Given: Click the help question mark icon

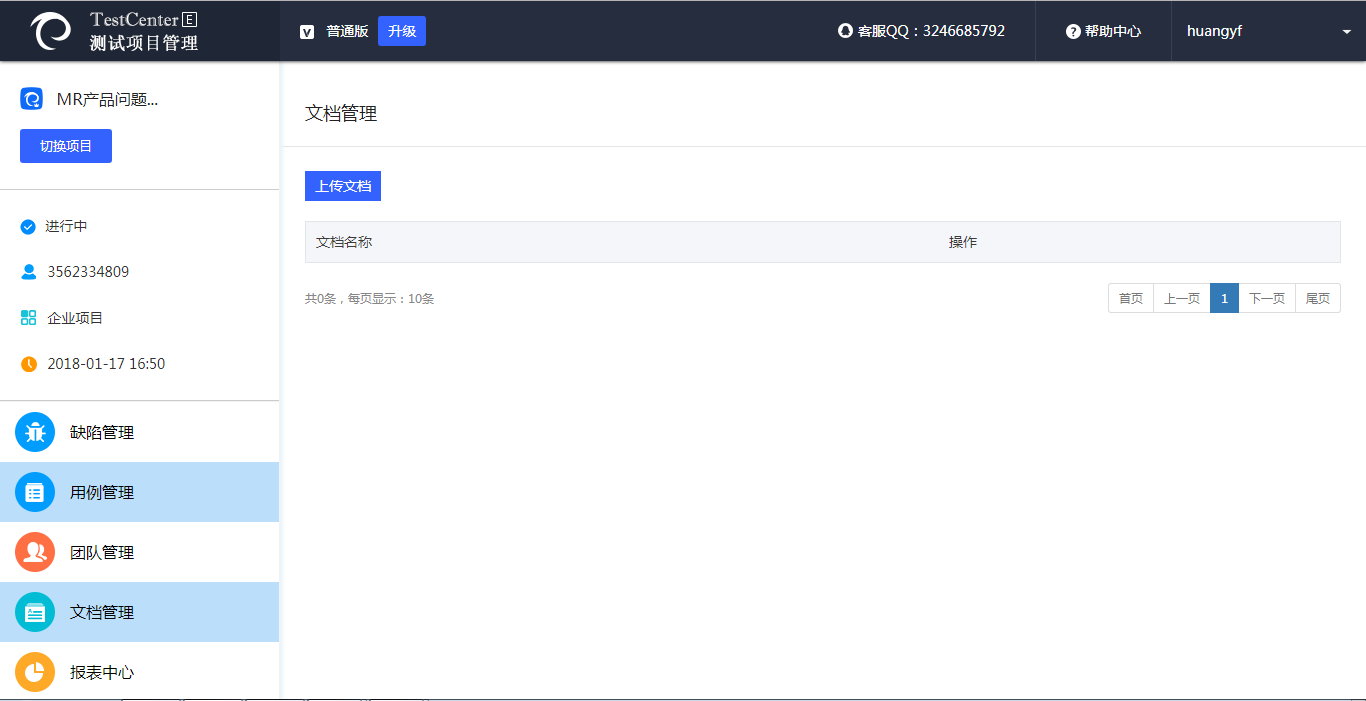Looking at the screenshot, I should [1073, 31].
